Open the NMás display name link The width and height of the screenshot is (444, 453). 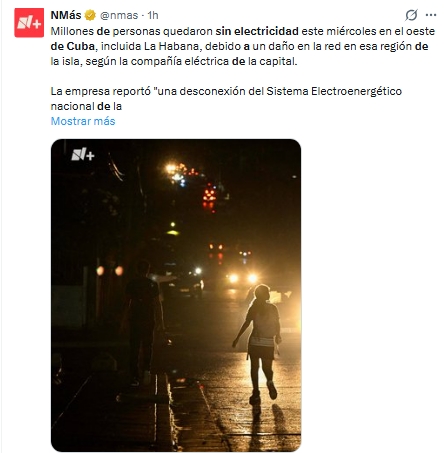(x=66, y=15)
